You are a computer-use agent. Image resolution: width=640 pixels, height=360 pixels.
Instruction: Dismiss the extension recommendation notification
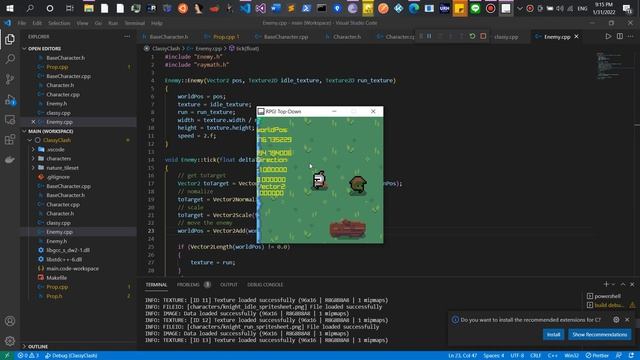click(627, 320)
